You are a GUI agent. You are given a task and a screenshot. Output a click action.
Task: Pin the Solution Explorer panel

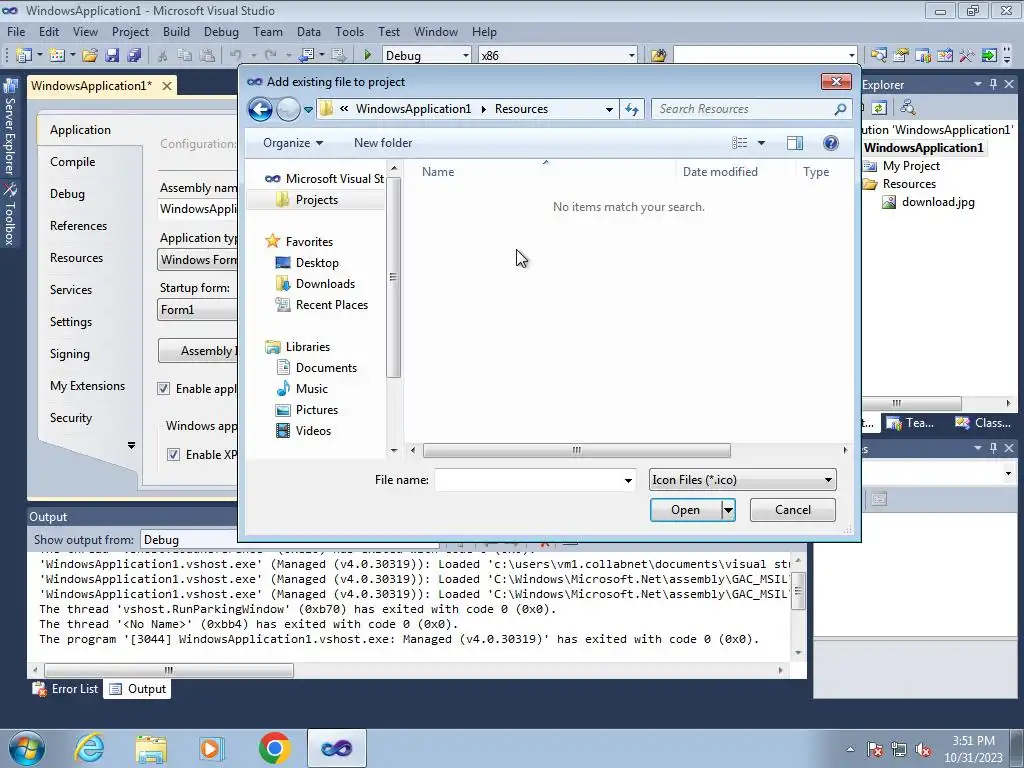point(993,84)
